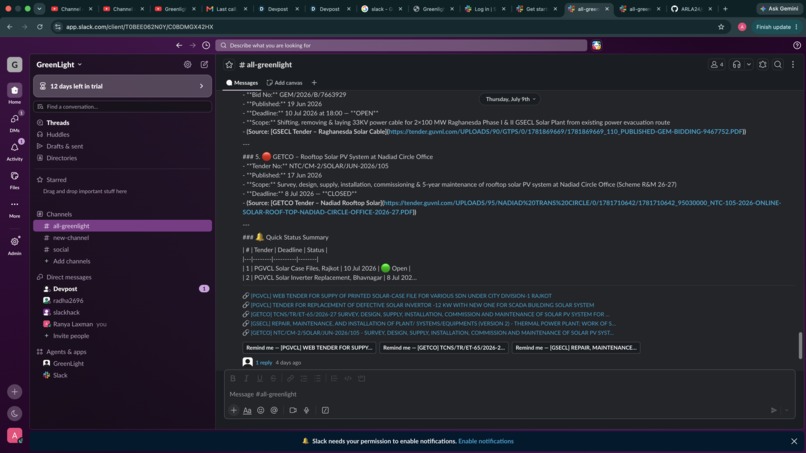
Task: Open the Thursday, July 9th date dropdown
Action: pos(510,99)
